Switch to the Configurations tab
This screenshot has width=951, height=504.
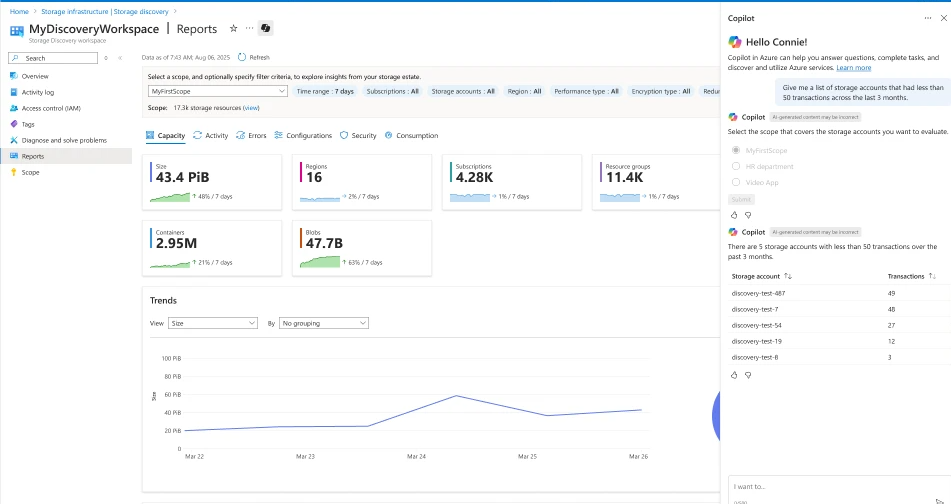click(303, 136)
